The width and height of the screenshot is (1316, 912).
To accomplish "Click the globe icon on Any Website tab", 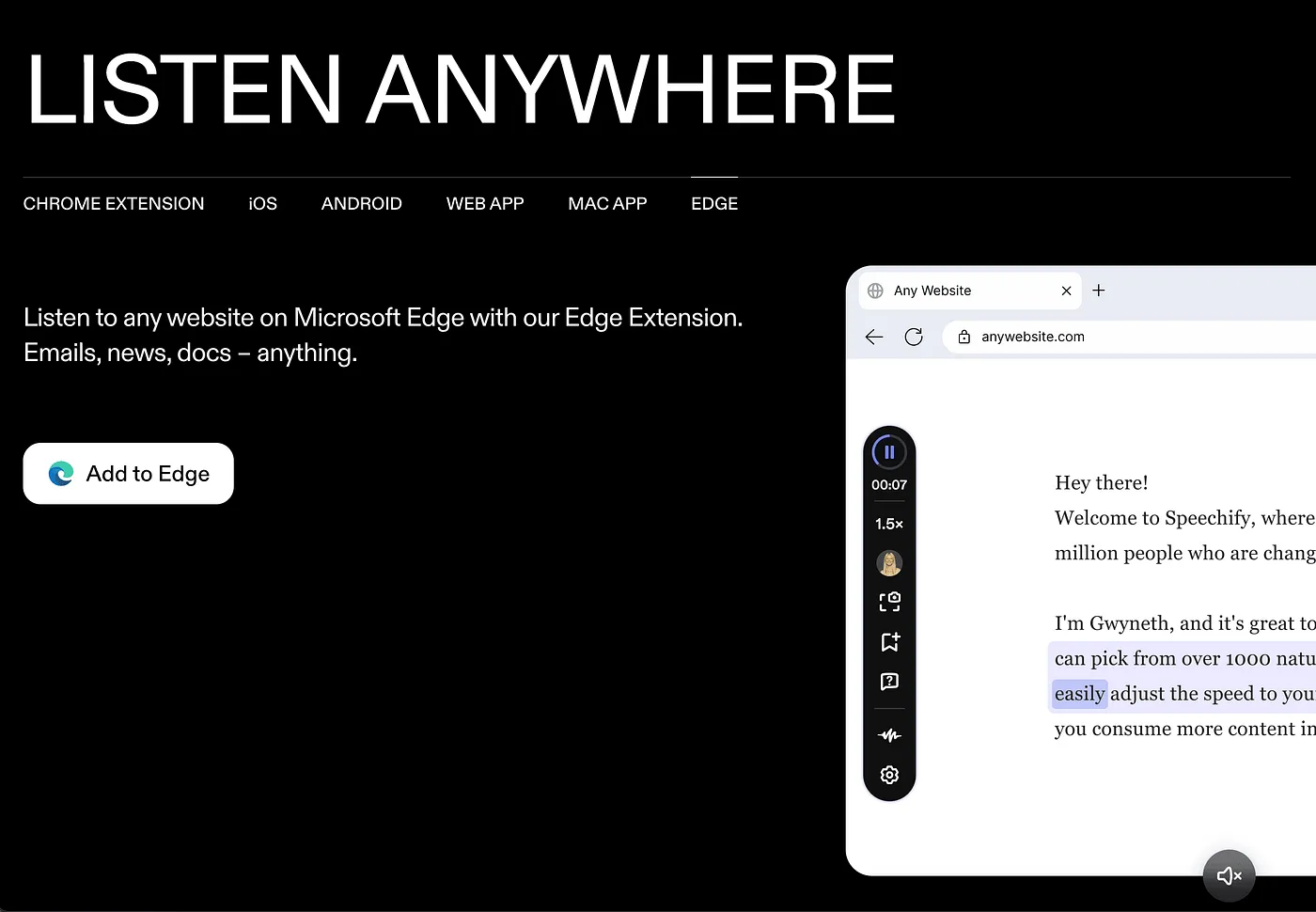I will pos(875,291).
